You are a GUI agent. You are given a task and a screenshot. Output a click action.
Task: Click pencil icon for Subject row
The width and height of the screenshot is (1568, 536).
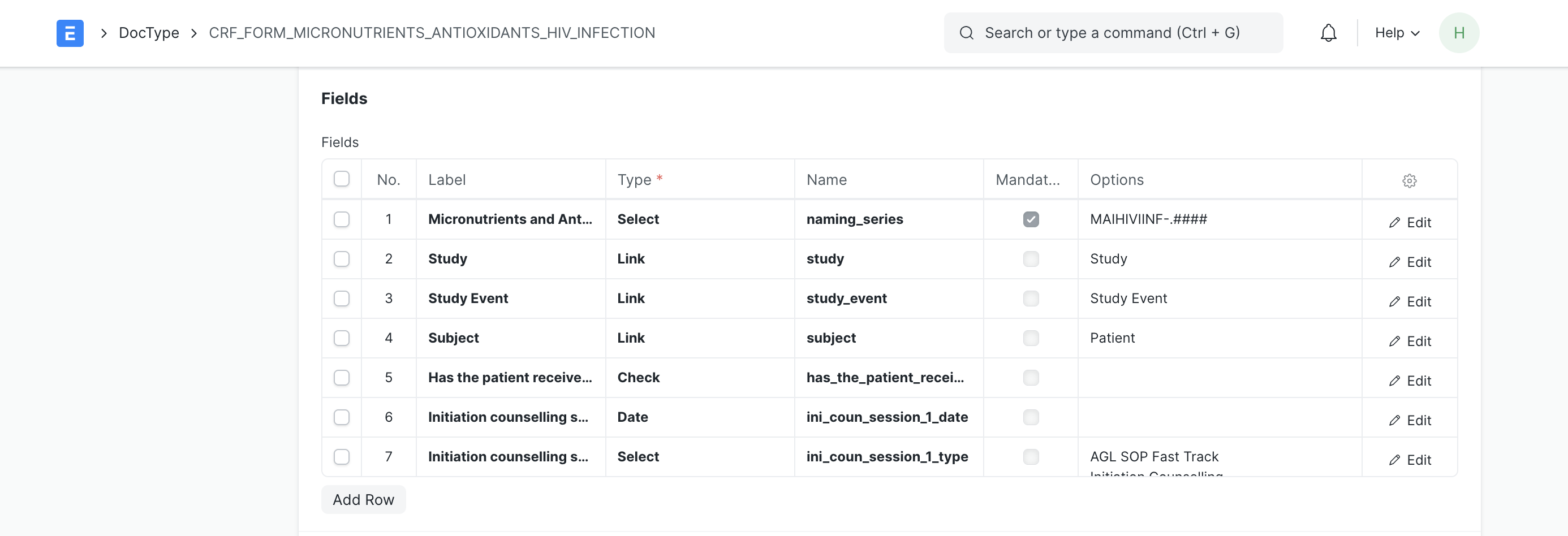(x=1394, y=342)
